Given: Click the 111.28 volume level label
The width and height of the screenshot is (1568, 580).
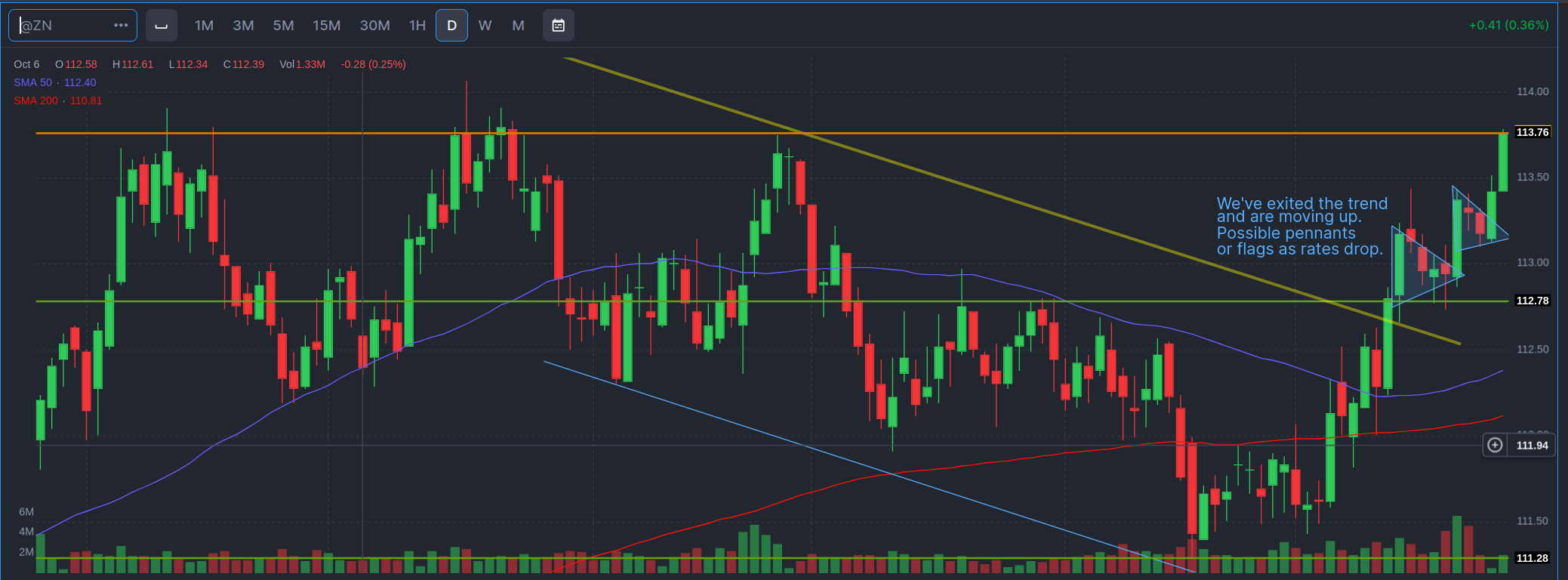Looking at the screenshot, I should [1532, 558].
